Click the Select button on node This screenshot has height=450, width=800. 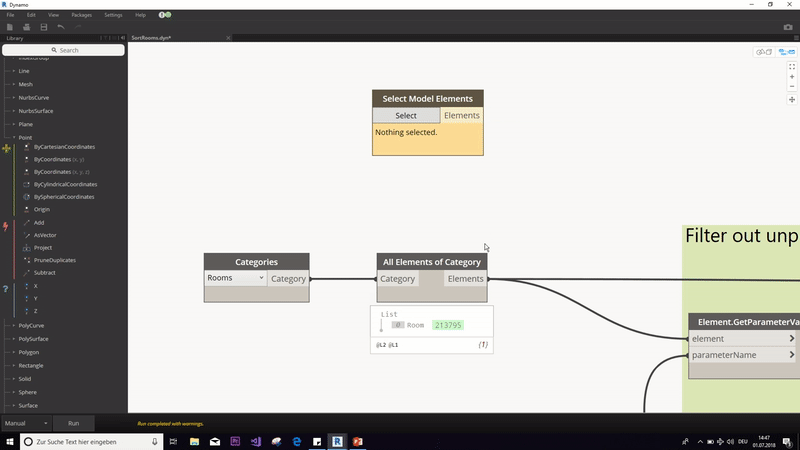406,115
